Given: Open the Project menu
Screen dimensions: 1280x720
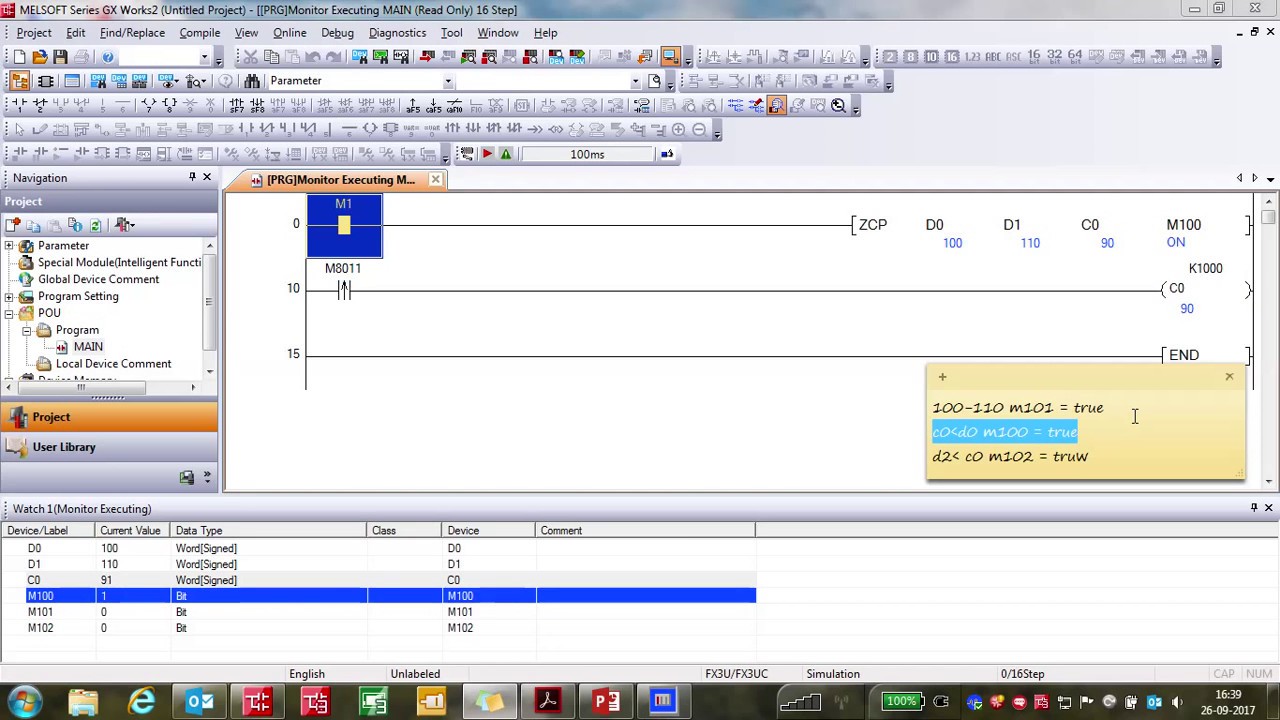Looking at the screenshot, I should 34,33.
